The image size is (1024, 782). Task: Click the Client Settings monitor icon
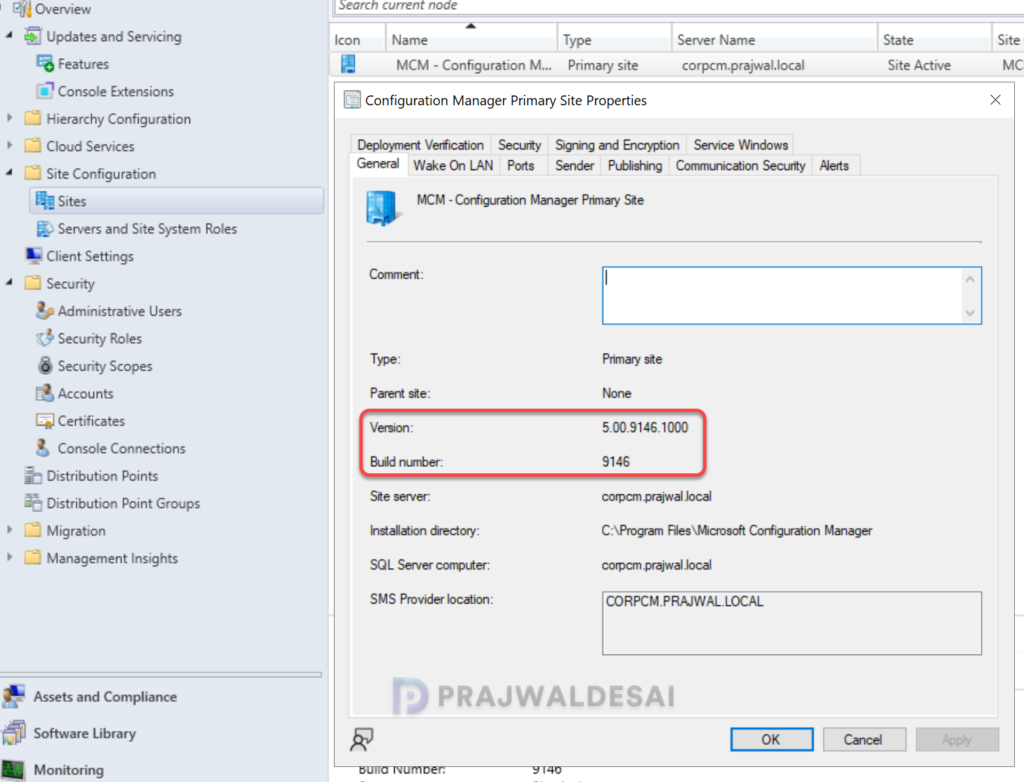tap(33, 256)
